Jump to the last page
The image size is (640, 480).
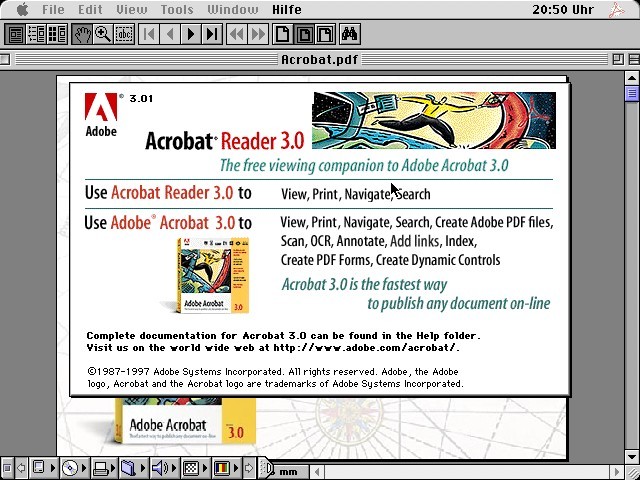coord(212,35)
